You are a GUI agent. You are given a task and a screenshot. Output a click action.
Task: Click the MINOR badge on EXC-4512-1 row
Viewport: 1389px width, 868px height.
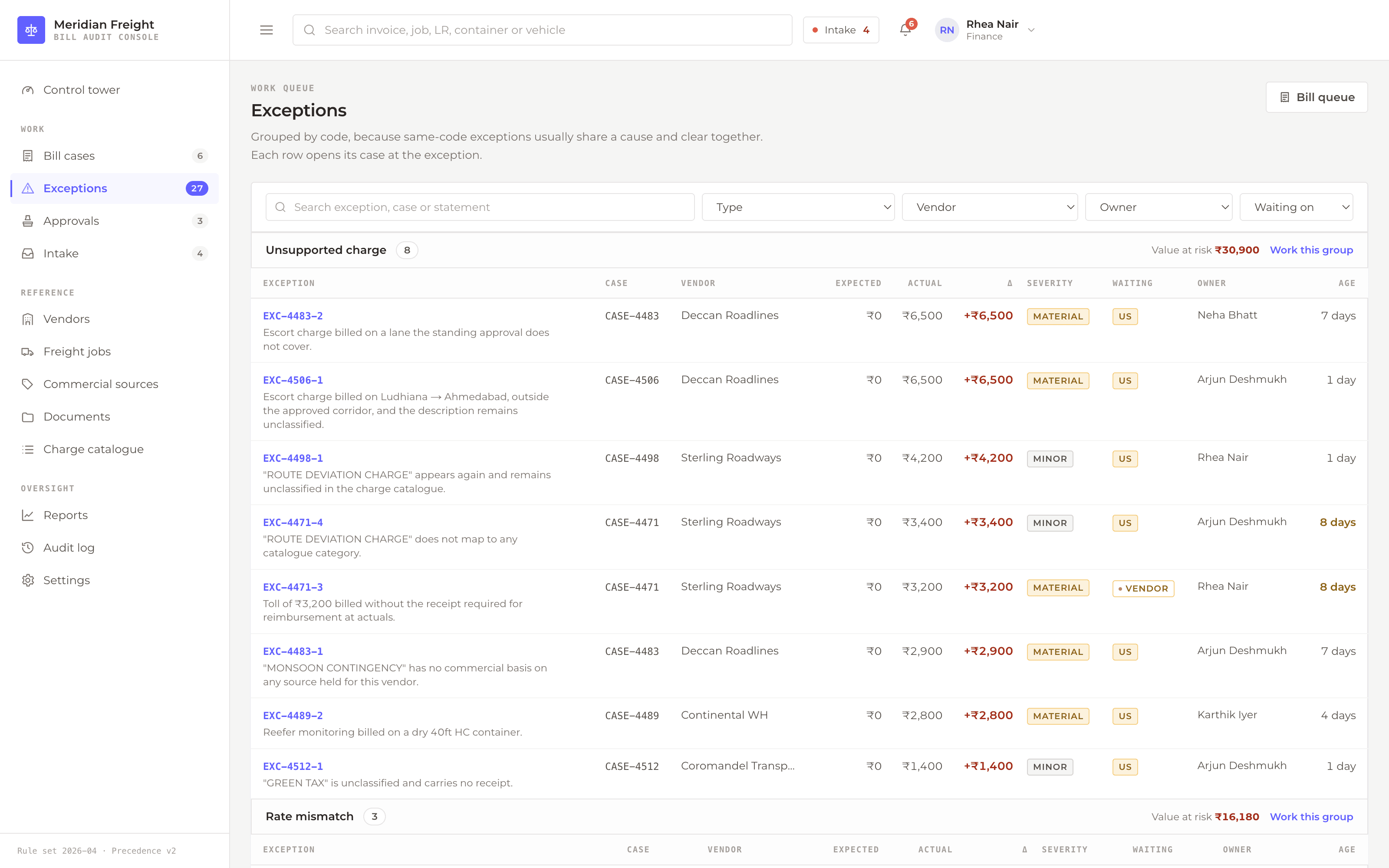[1050, 767]
